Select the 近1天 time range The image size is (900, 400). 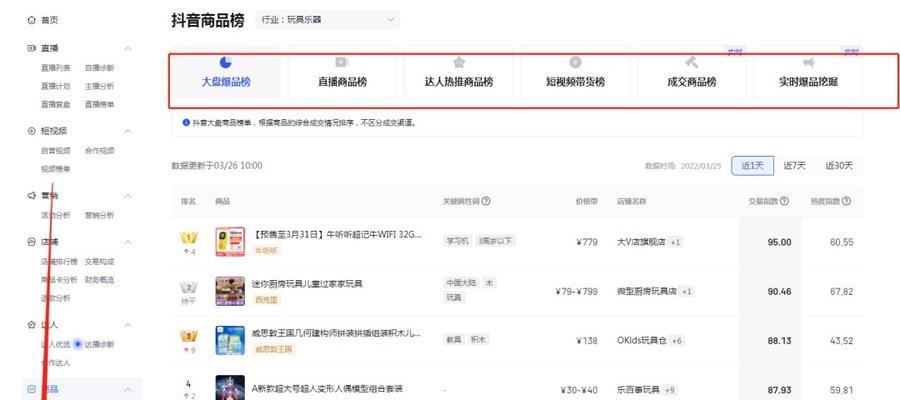pyautogui.click(x=752, y=166)
